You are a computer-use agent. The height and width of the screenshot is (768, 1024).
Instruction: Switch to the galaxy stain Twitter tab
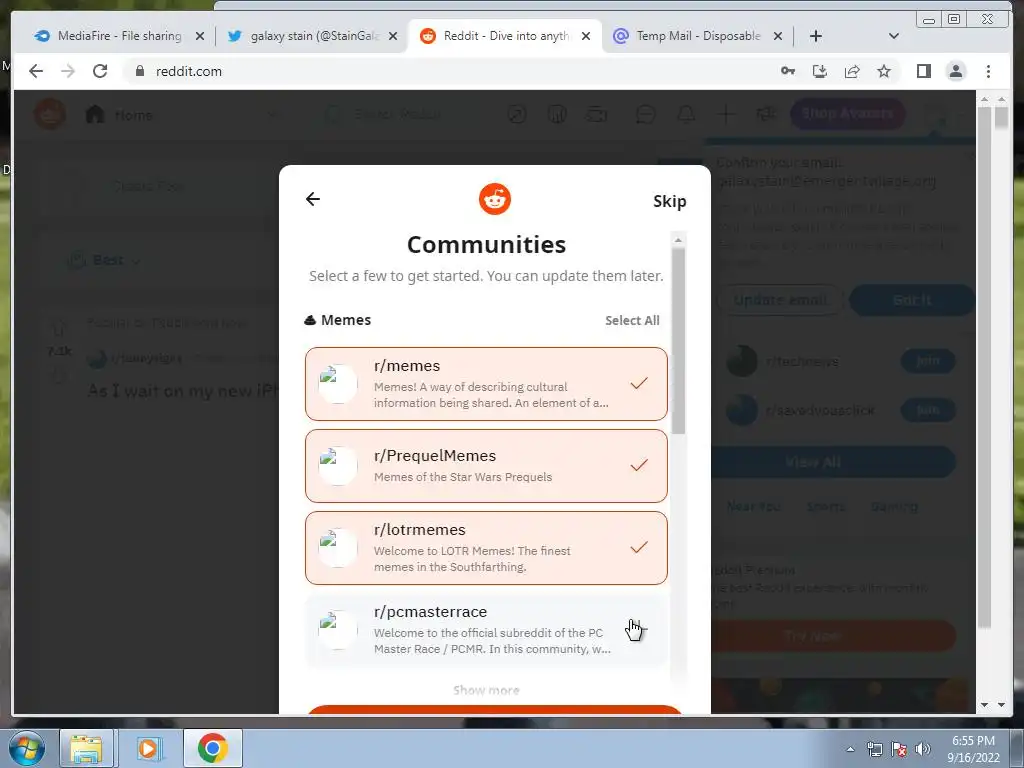click(x=313, y=36)
